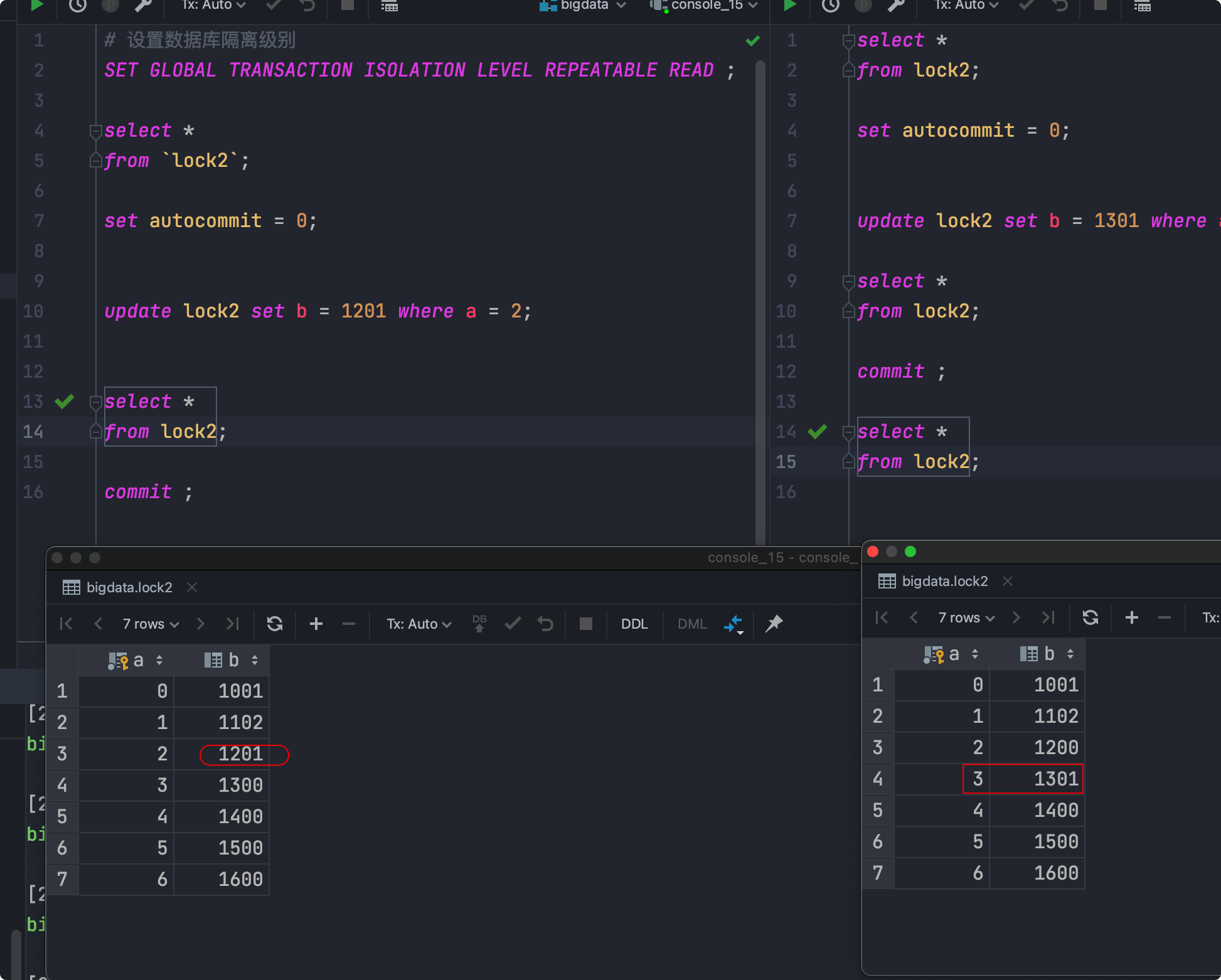Image resolution: width=1221 pixels, height=980 pixels.
Task: Jump to last page in left results
Action: tap(233, 624)
